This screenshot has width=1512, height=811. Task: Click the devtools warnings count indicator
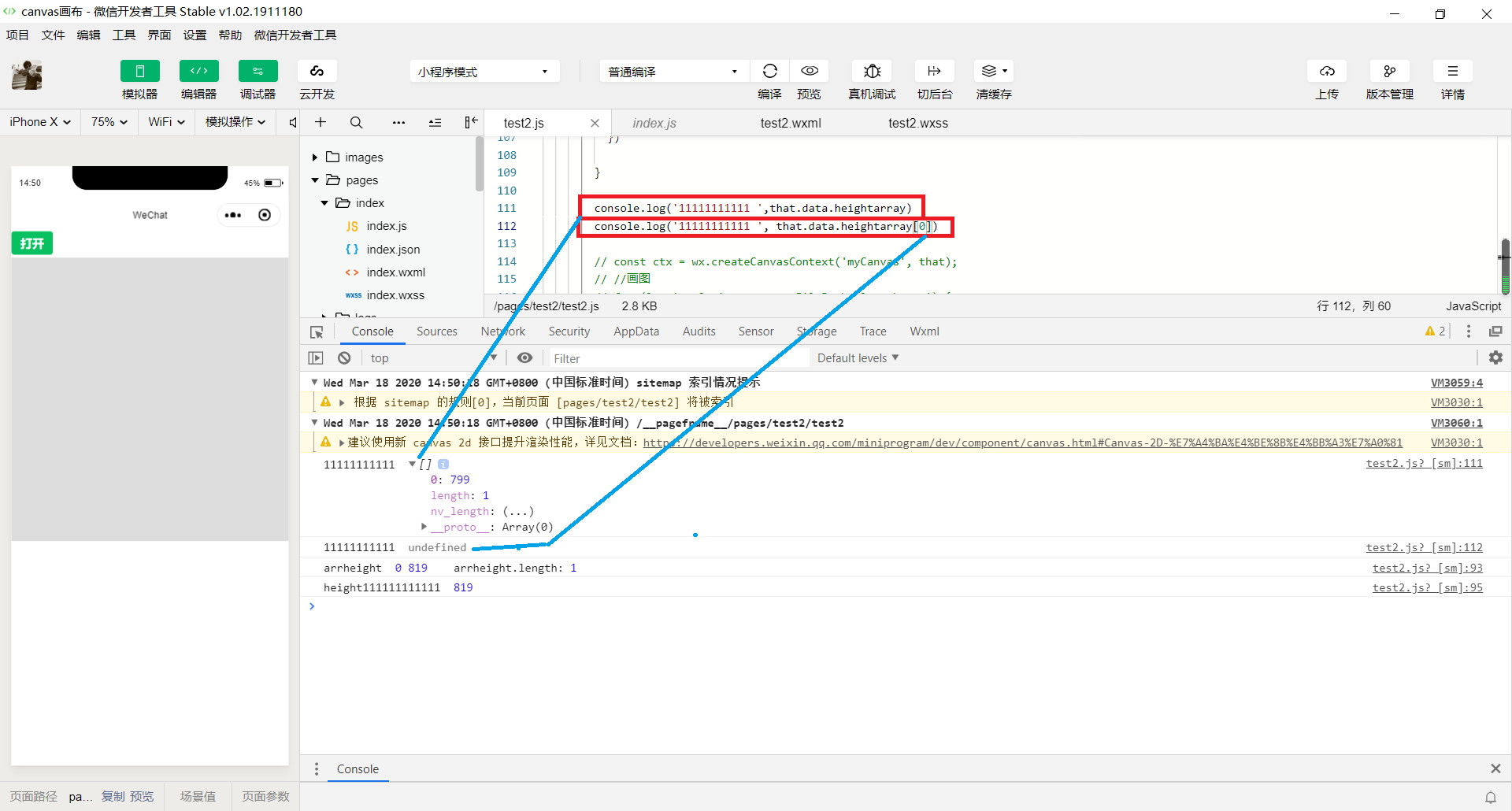point(1435,331)
